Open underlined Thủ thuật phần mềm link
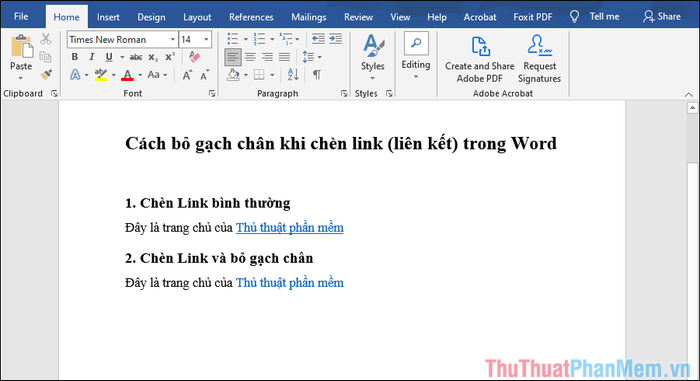The height and width of the screenshot is (381, 700). pyautogui.click(x=289, y=227)
